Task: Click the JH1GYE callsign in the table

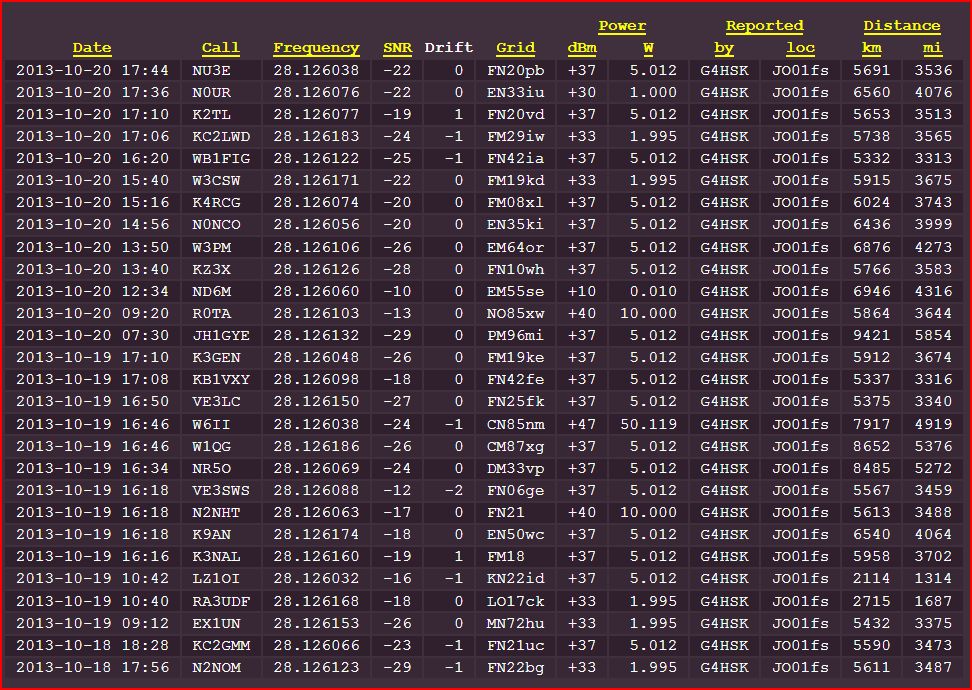Action: (221, 336)
